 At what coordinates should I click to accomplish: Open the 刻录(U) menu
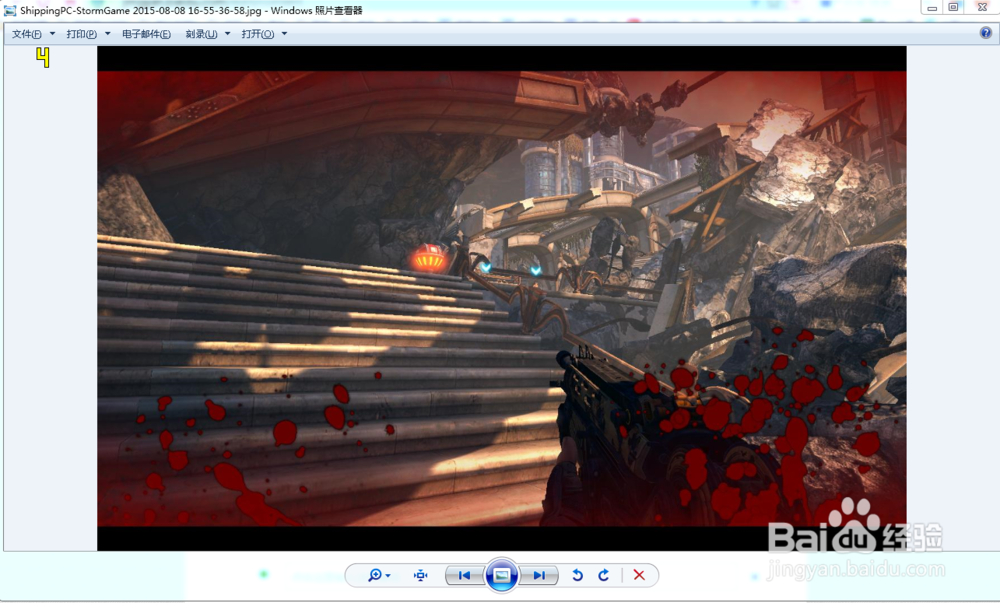pyautogui.click(x=201, y=34)
